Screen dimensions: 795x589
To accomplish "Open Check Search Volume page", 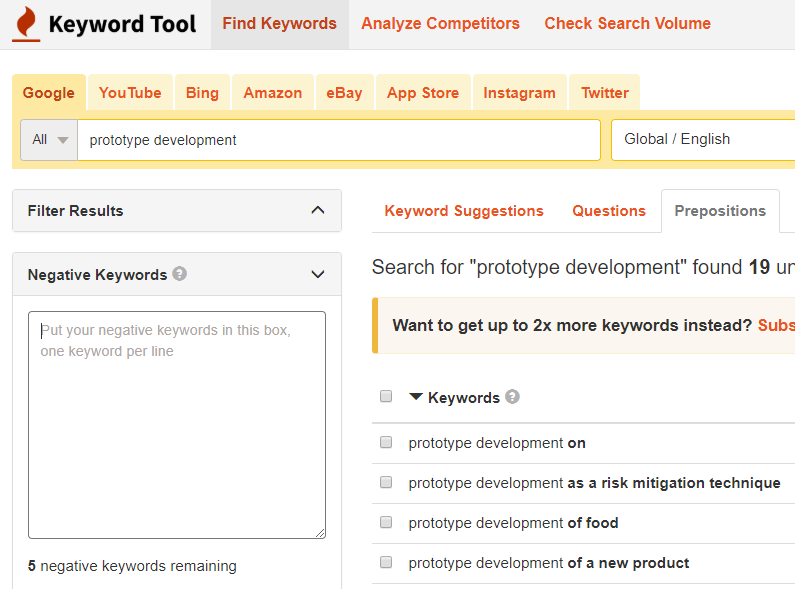I will (x=627, y=24).
